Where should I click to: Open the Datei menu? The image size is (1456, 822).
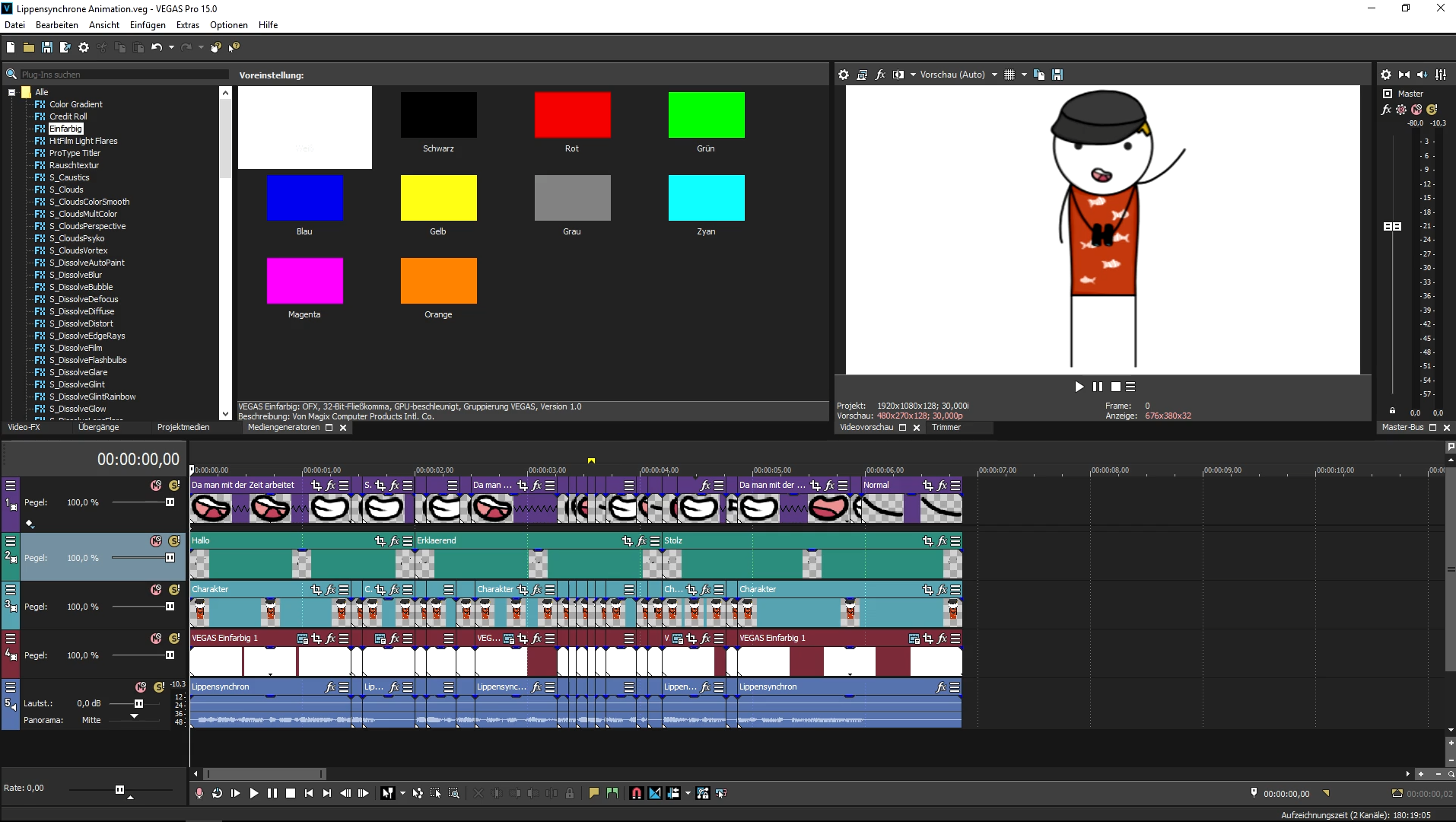(x=14, y=25)
